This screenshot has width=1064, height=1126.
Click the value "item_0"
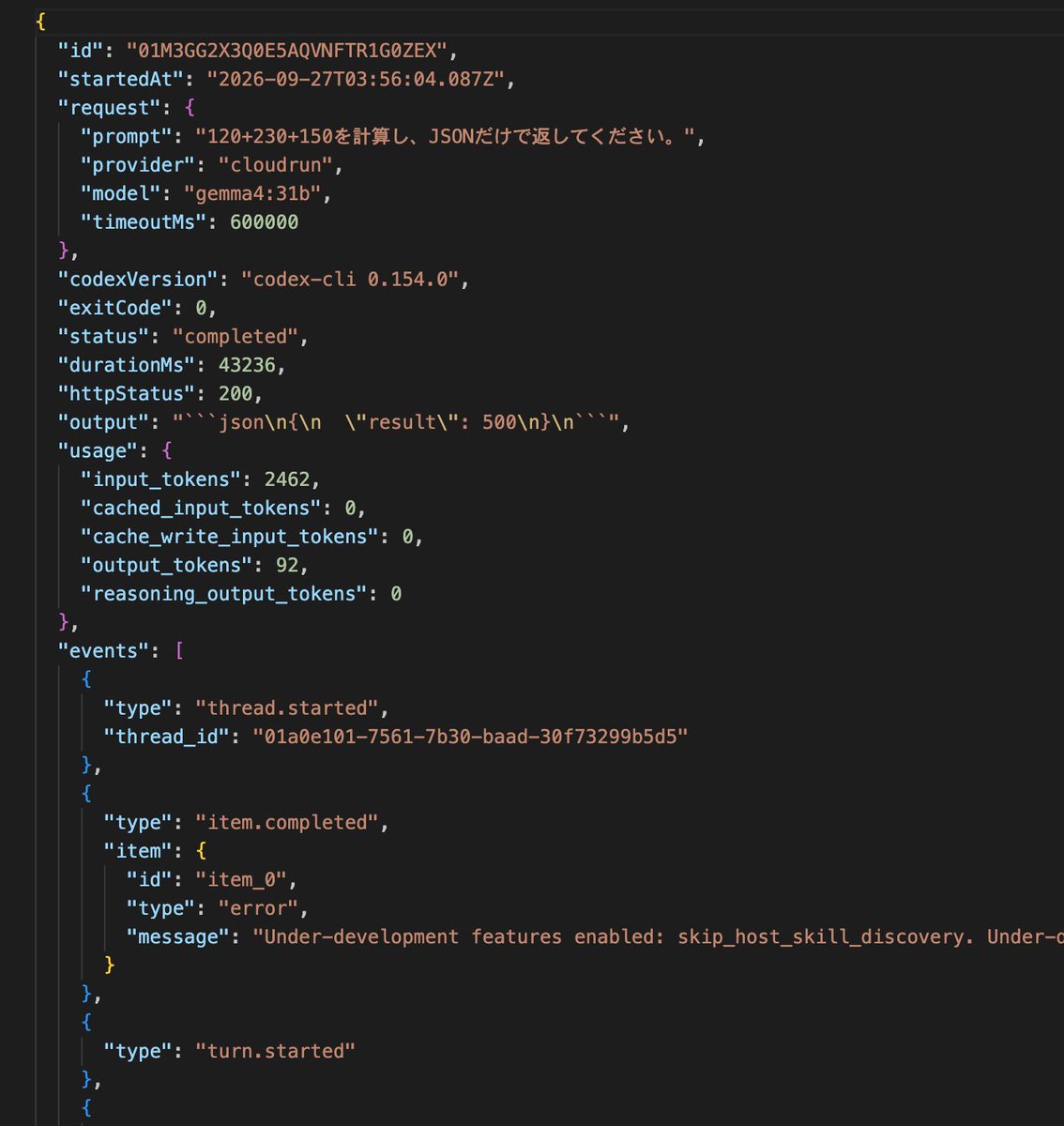point(247,879)
